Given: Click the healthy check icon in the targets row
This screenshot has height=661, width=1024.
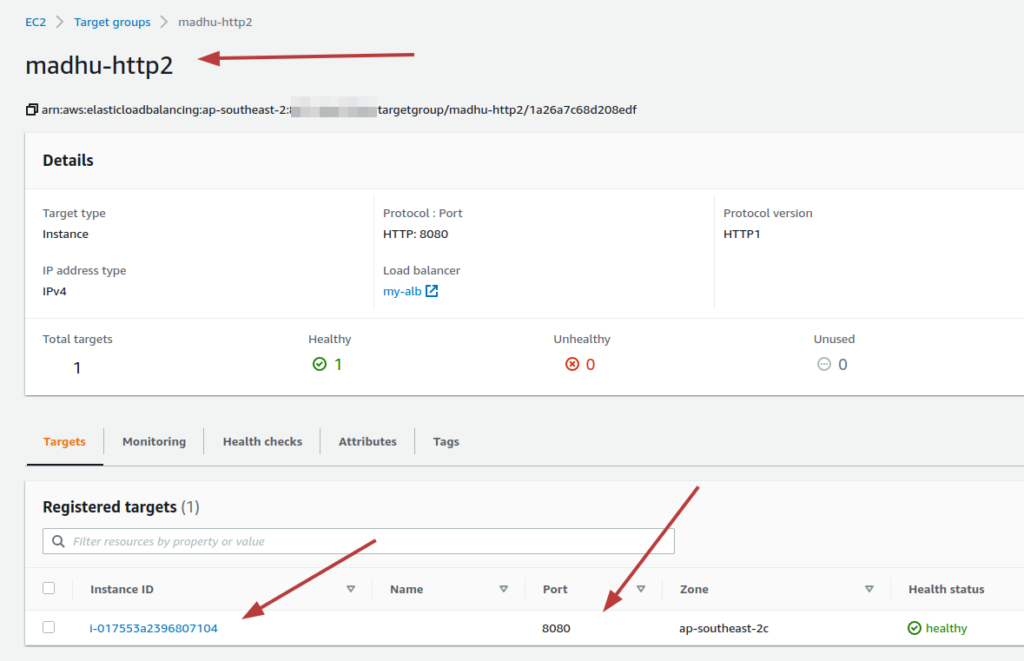Looking at the screenshot, I should point(913,628).
